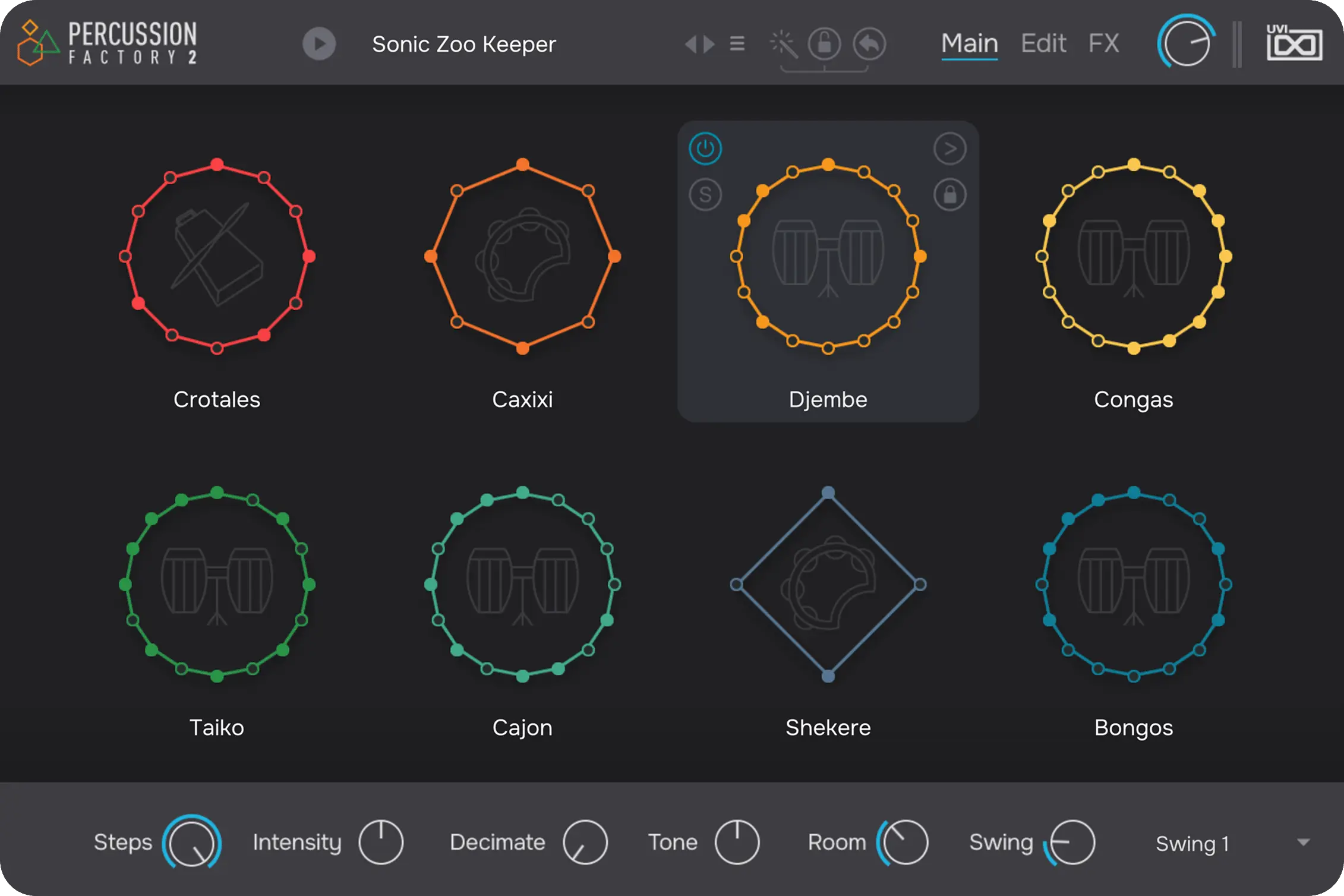Switch to the Edit tab
Image resolution: width=1344 pixels, height=896 pixels.
(x=1043, y=43)
